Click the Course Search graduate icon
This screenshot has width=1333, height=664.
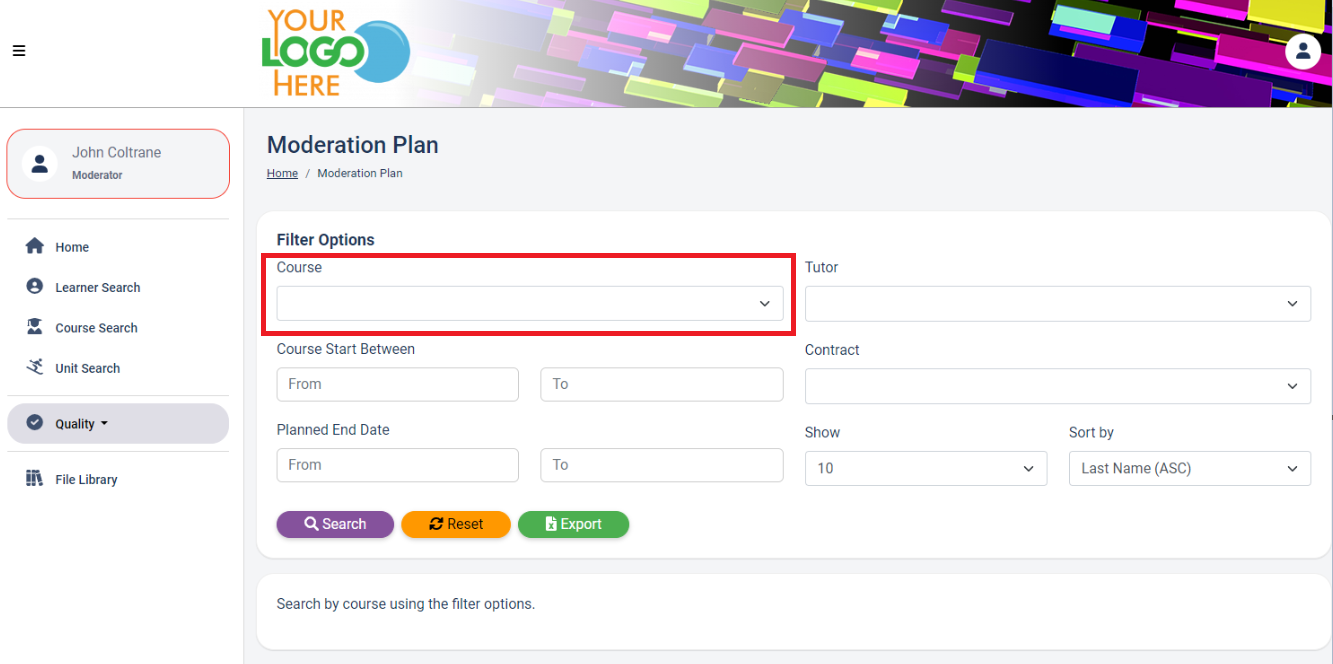click(x=35, y=327)
